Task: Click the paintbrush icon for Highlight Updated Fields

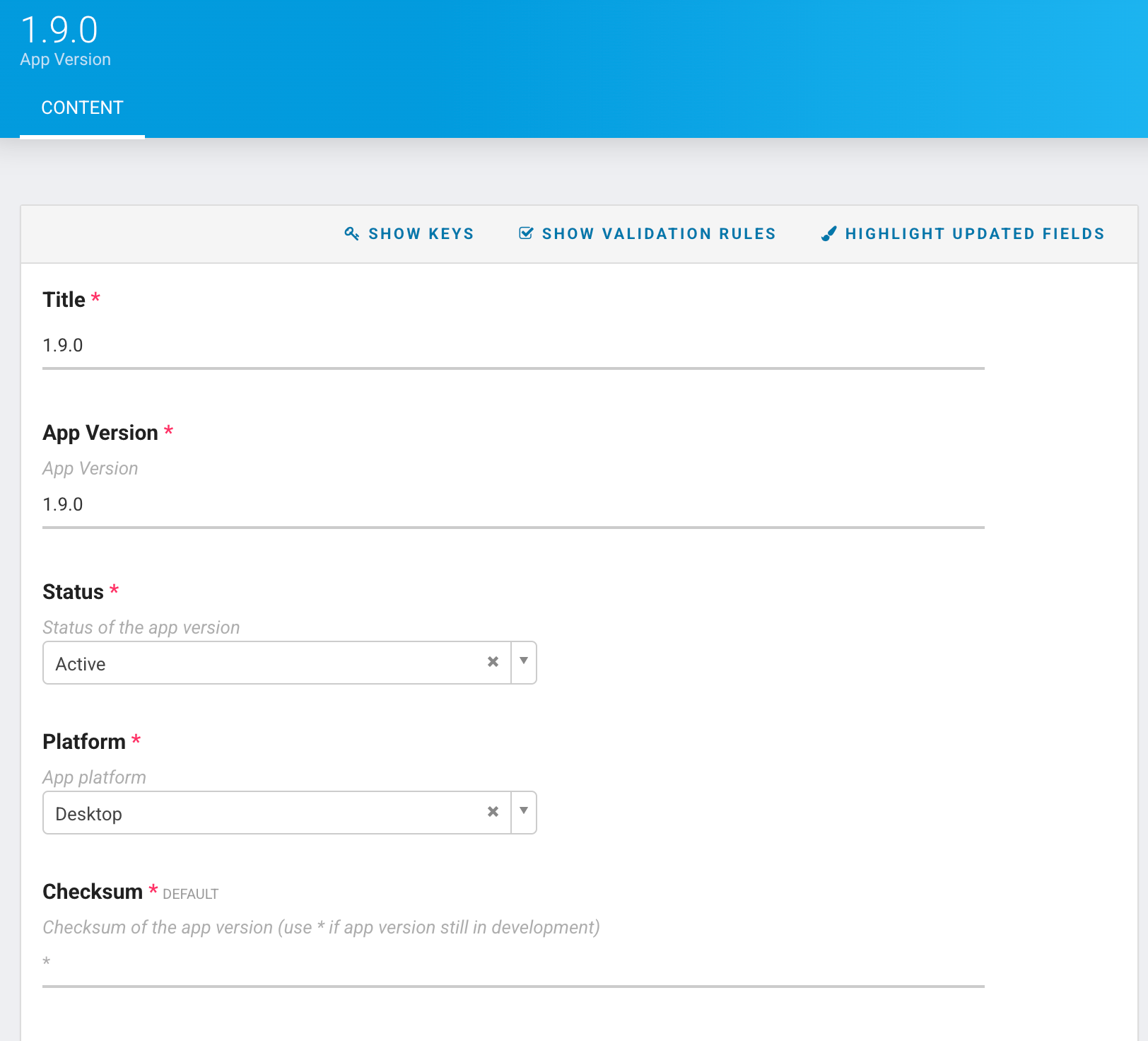Action: [829, 233]
